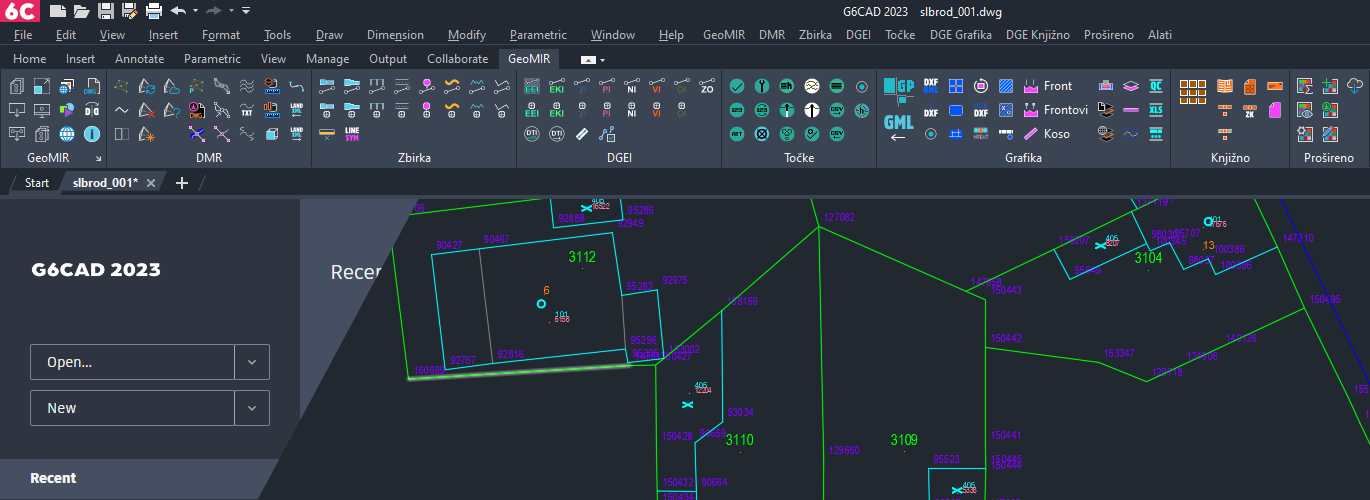Click the blue info circle icon
This screenshot has height=500, width=1370.
[92, 134]
